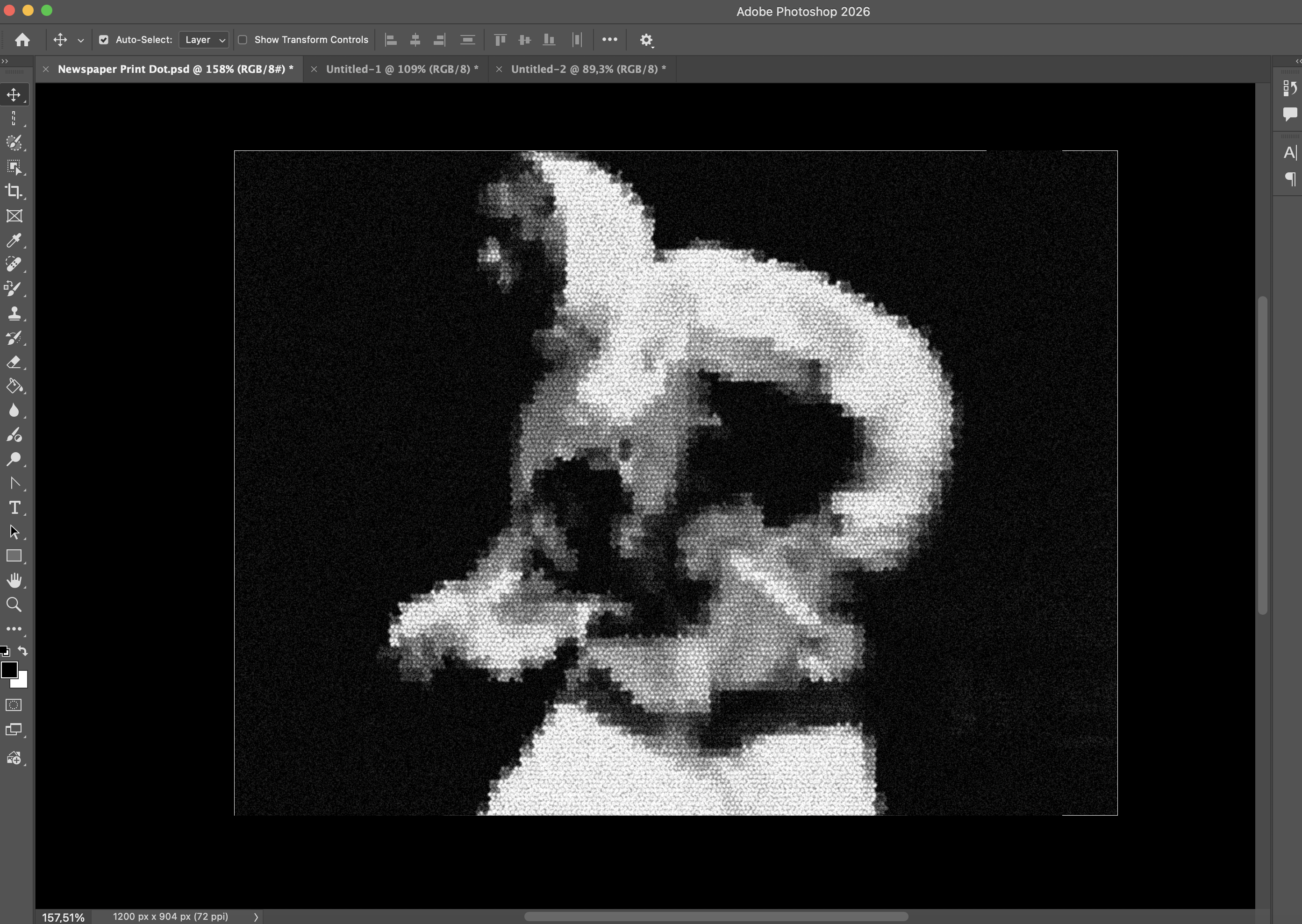Uncheck the Auto-Select option

click(x=104, y=39)
